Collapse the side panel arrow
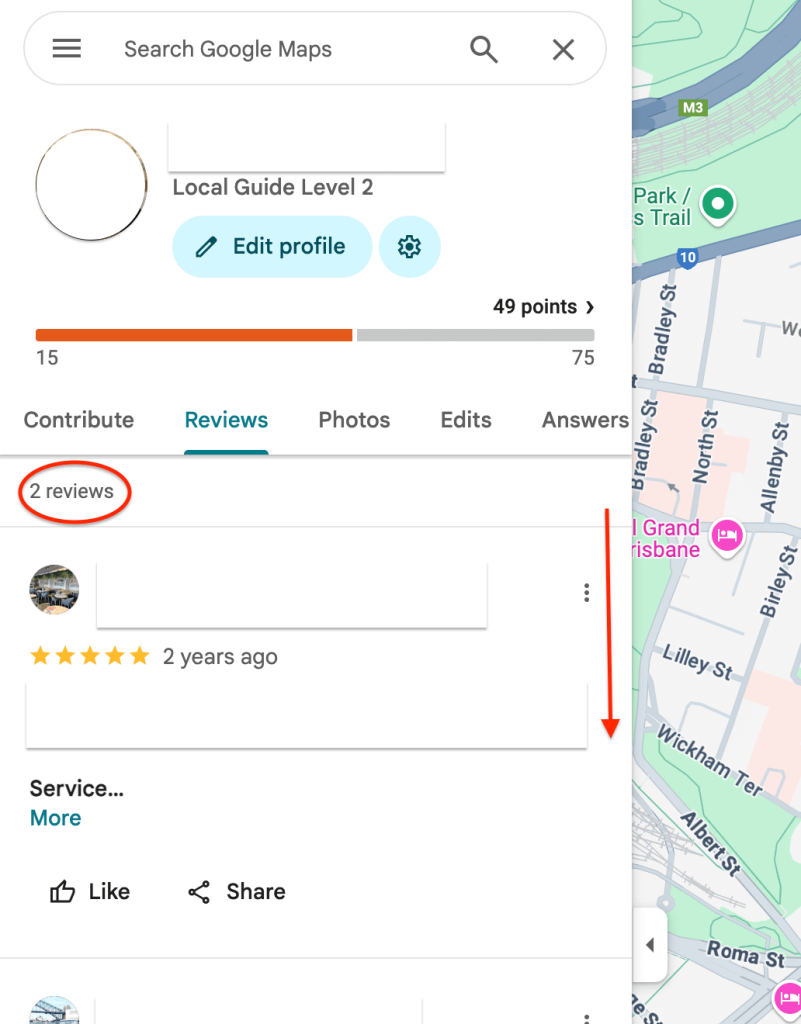801x1024 pixels. pyautogui.click(x=650, y=945)
